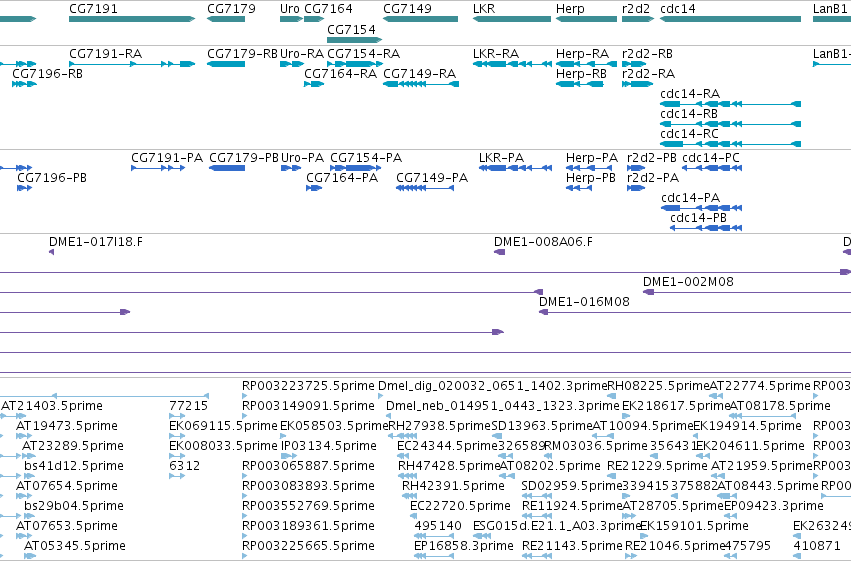The width and height of the screenshot is (851, 561).
Task: Click the cdc14-PB protein feature
Action: coord(706,228)
